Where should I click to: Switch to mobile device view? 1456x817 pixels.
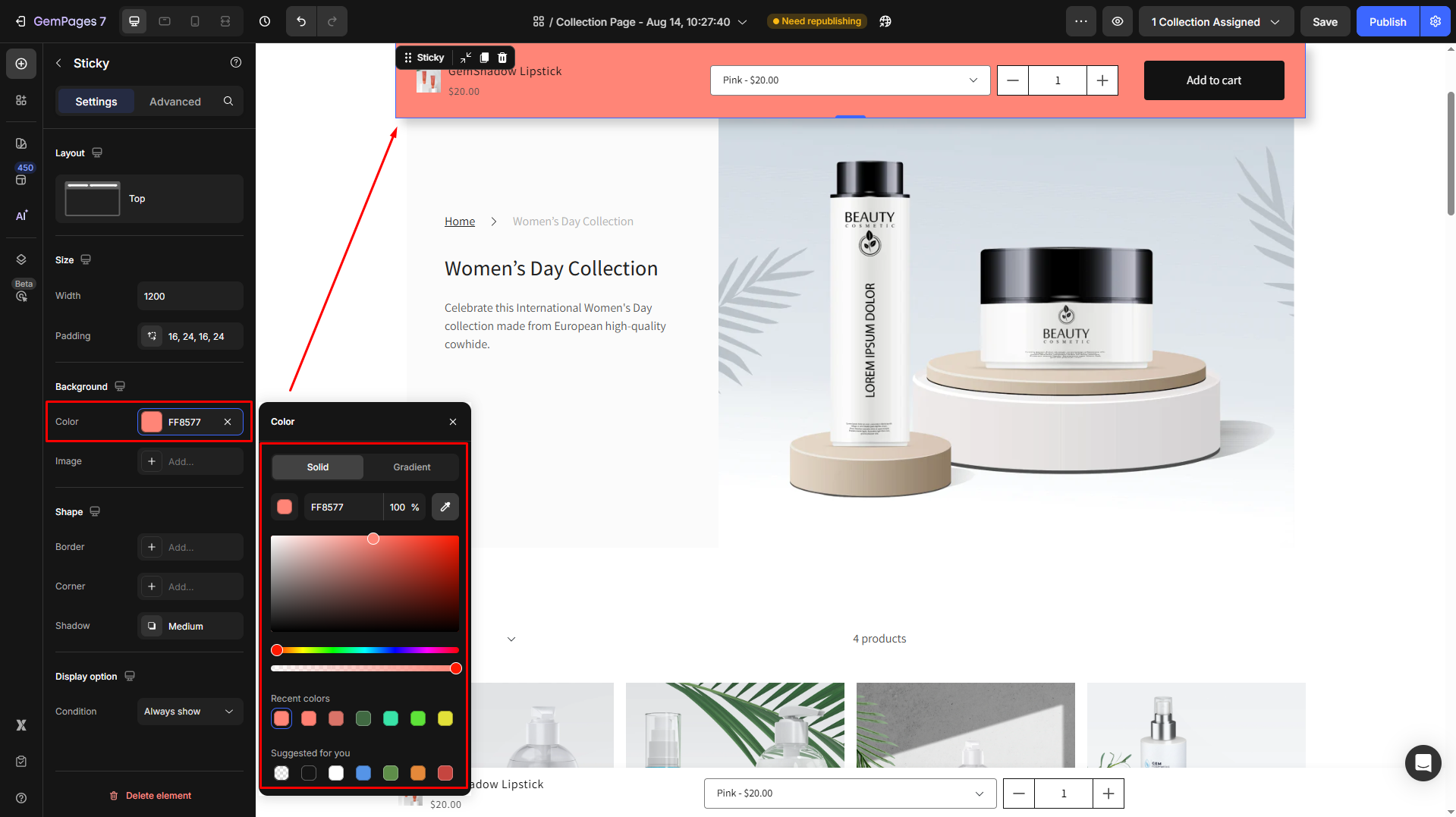[x=195, y=21]
